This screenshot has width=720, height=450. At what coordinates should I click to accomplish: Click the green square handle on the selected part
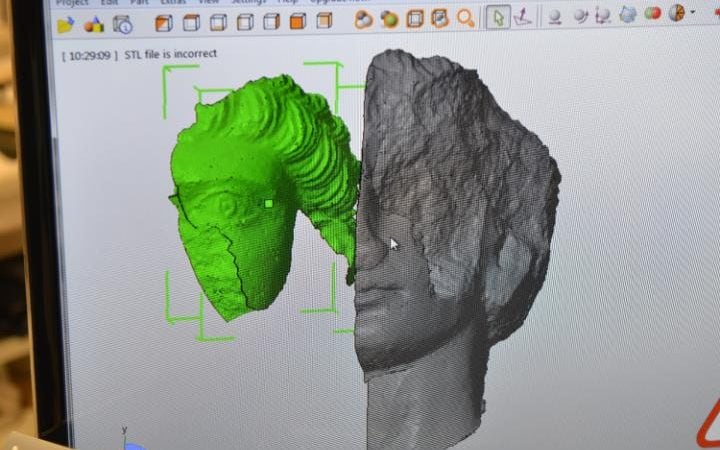click(269, 203)
